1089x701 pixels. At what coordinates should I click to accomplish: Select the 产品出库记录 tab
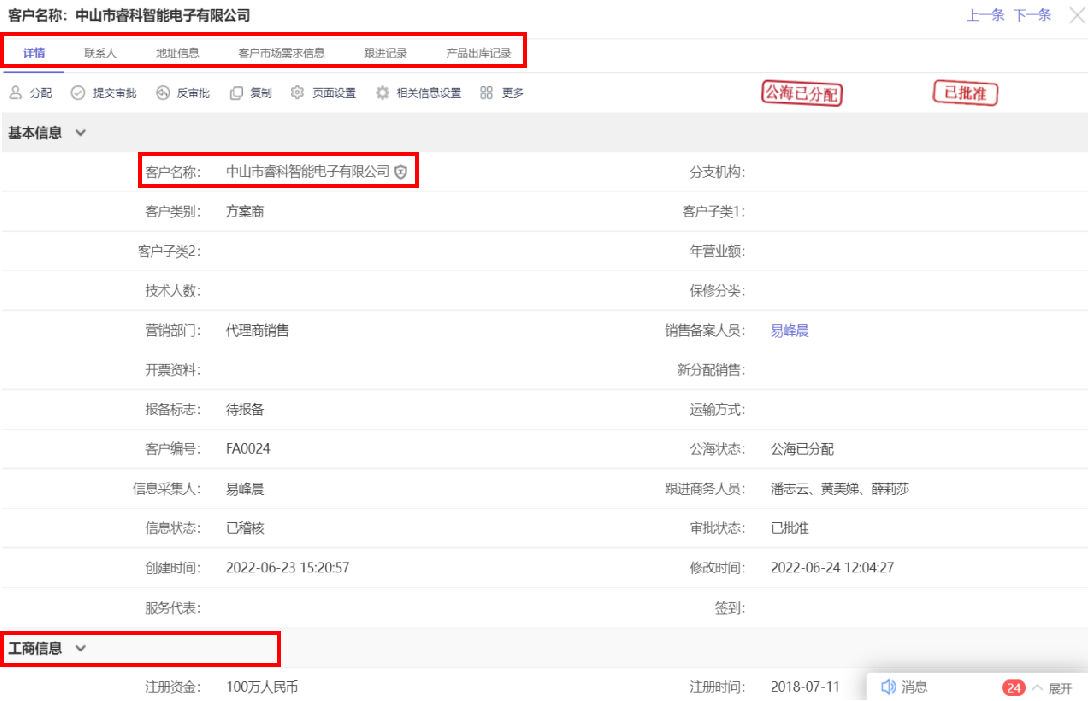(478, 53)
